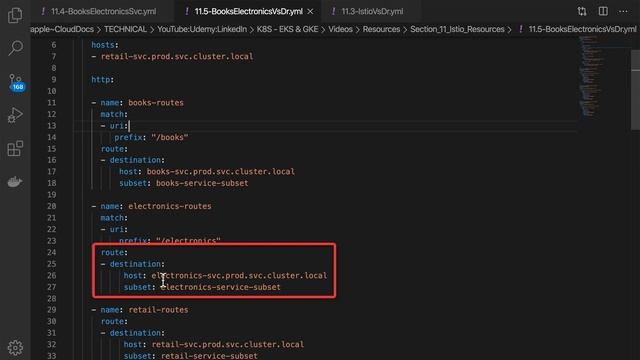Click 'retail-svc.prod.svc.cluster.local' host on line 32
Image resolution: width=640 pixels, height=360 pixels.
click(228, 345)
